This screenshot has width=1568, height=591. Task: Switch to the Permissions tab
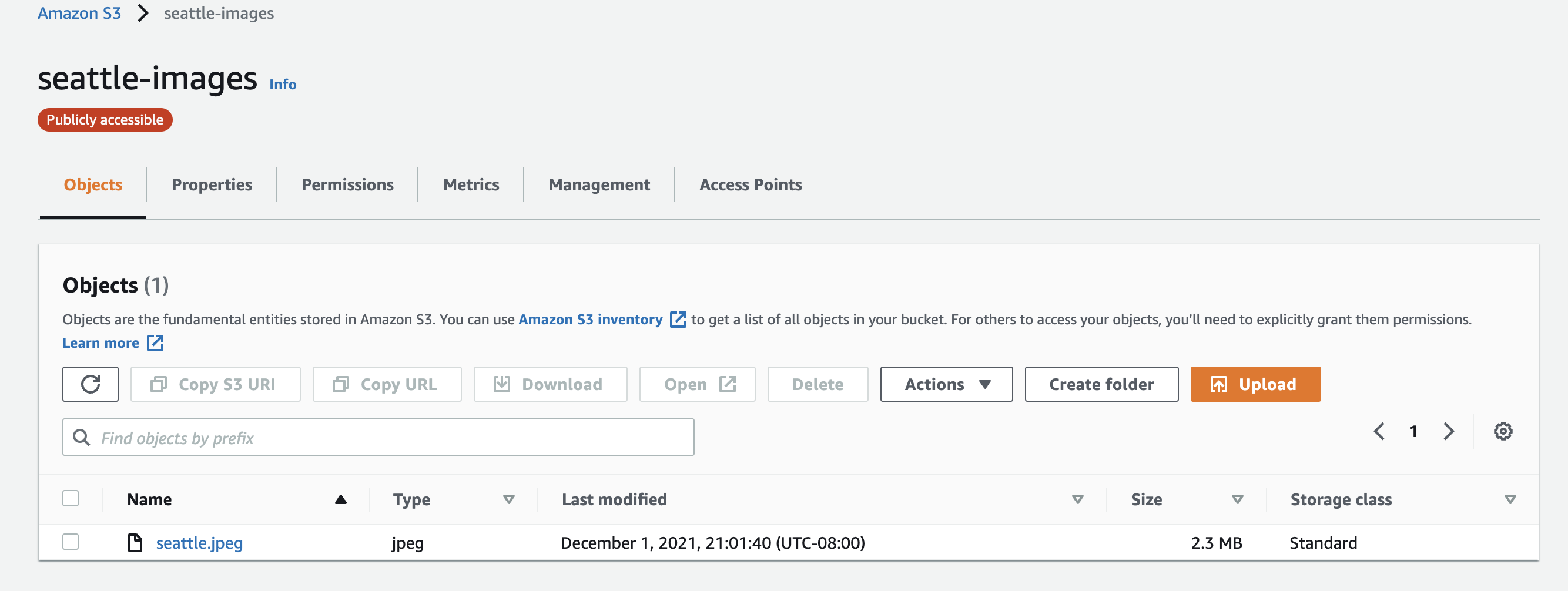(x=347, y=184)
